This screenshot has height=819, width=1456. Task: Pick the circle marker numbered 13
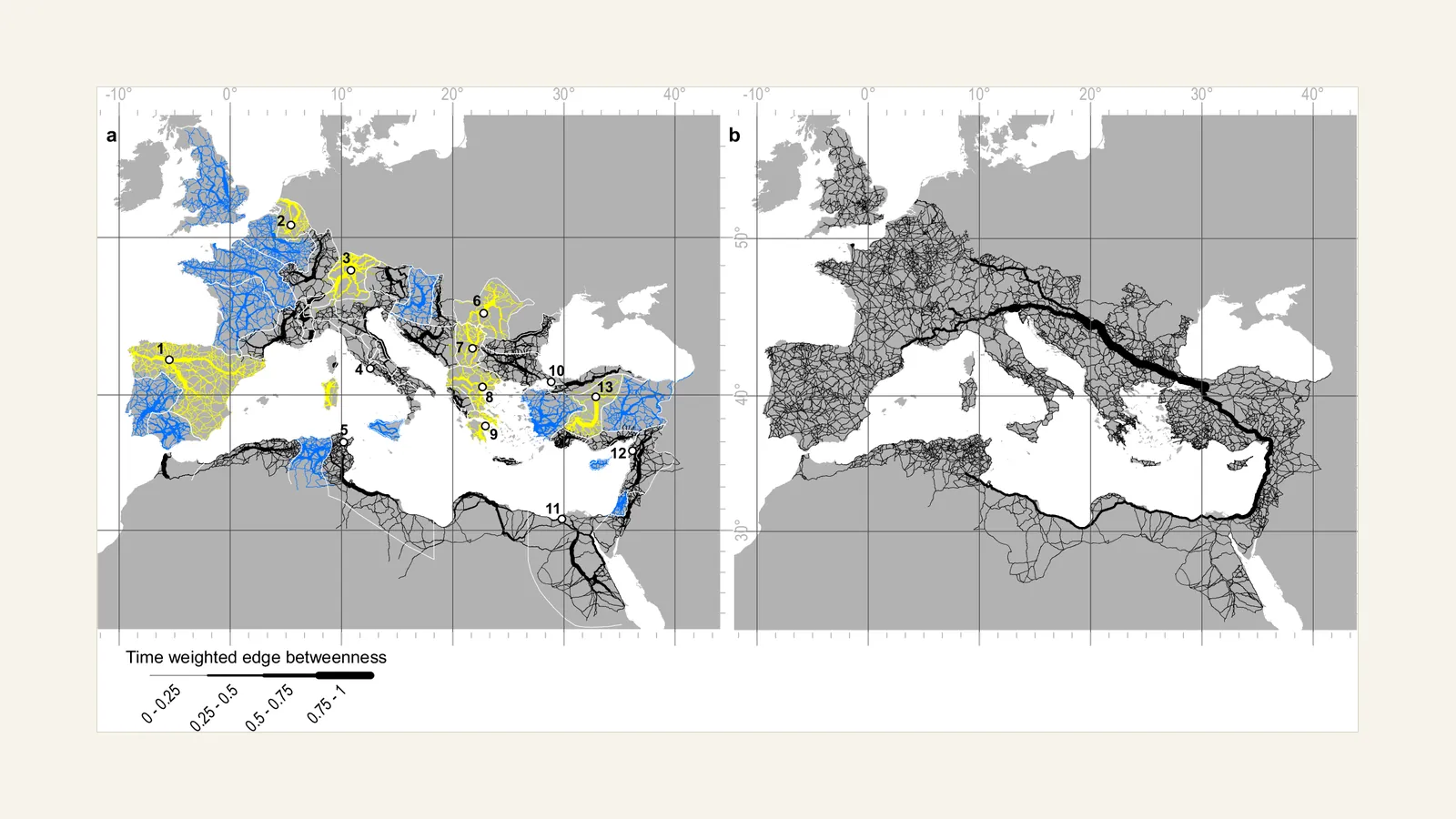pos(596,397)
